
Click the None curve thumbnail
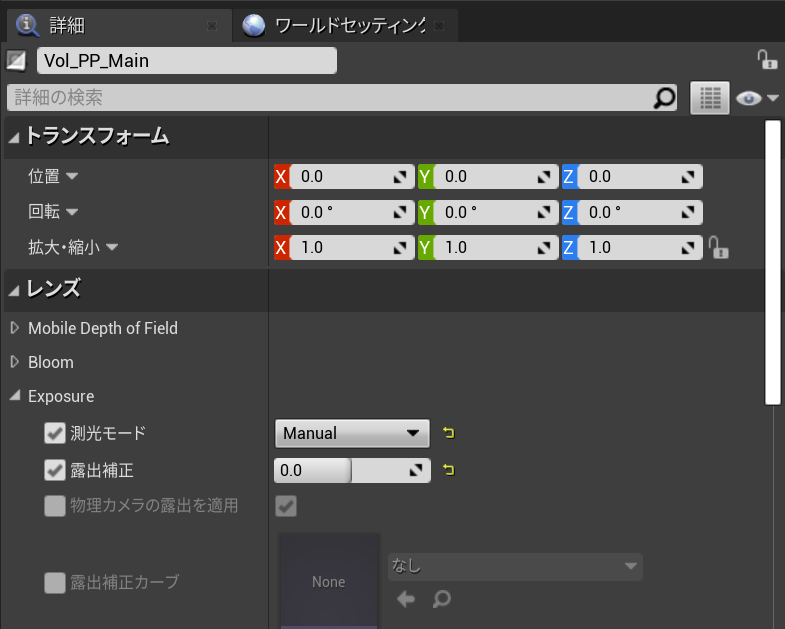coord(328,581)
